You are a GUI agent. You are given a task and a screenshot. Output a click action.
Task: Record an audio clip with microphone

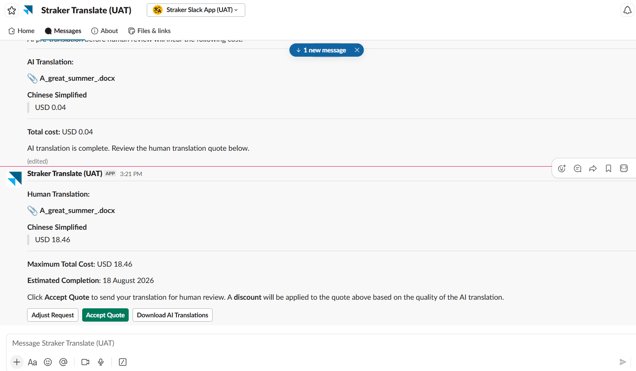pos(101,362)
